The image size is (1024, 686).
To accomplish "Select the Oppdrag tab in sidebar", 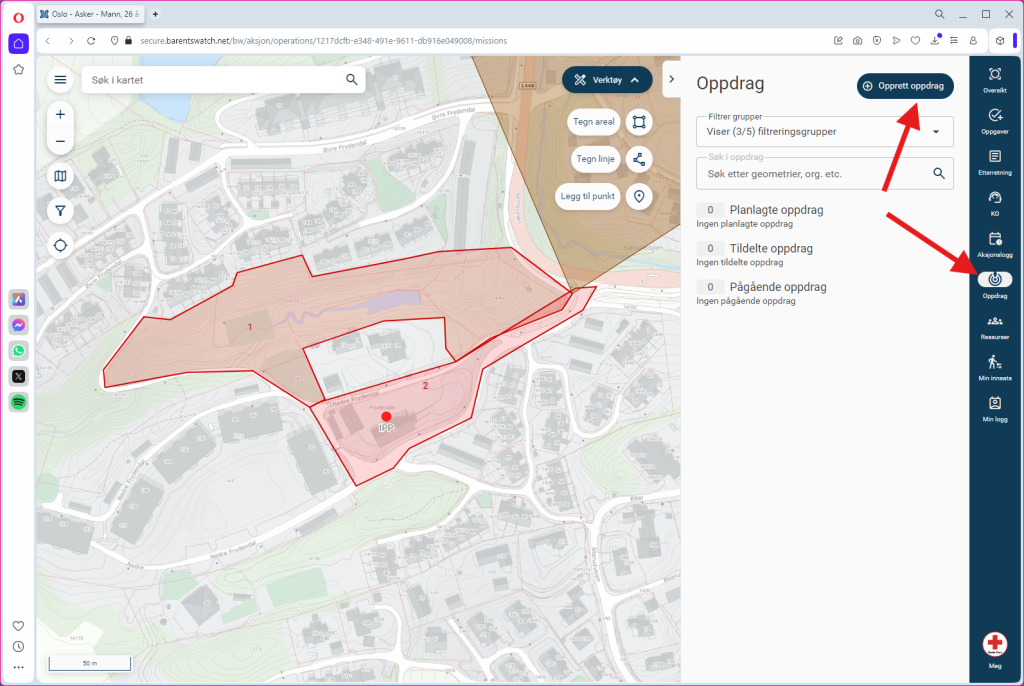I will [x=994, y=285].
